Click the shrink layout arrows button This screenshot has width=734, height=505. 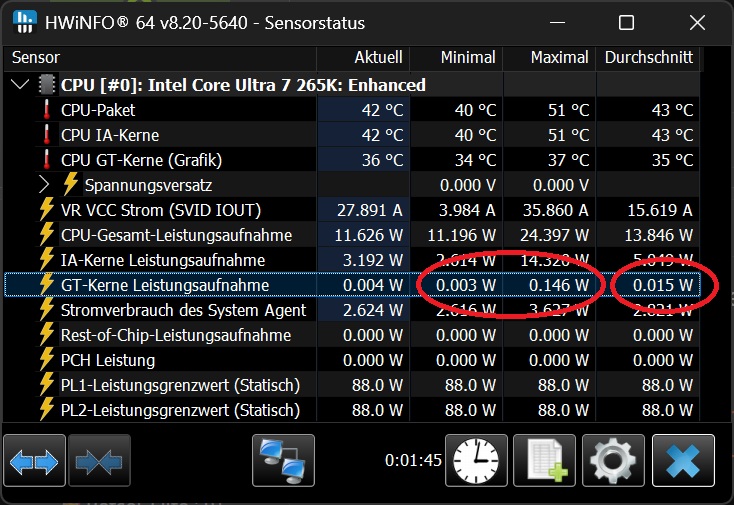(x=99, y=461)
